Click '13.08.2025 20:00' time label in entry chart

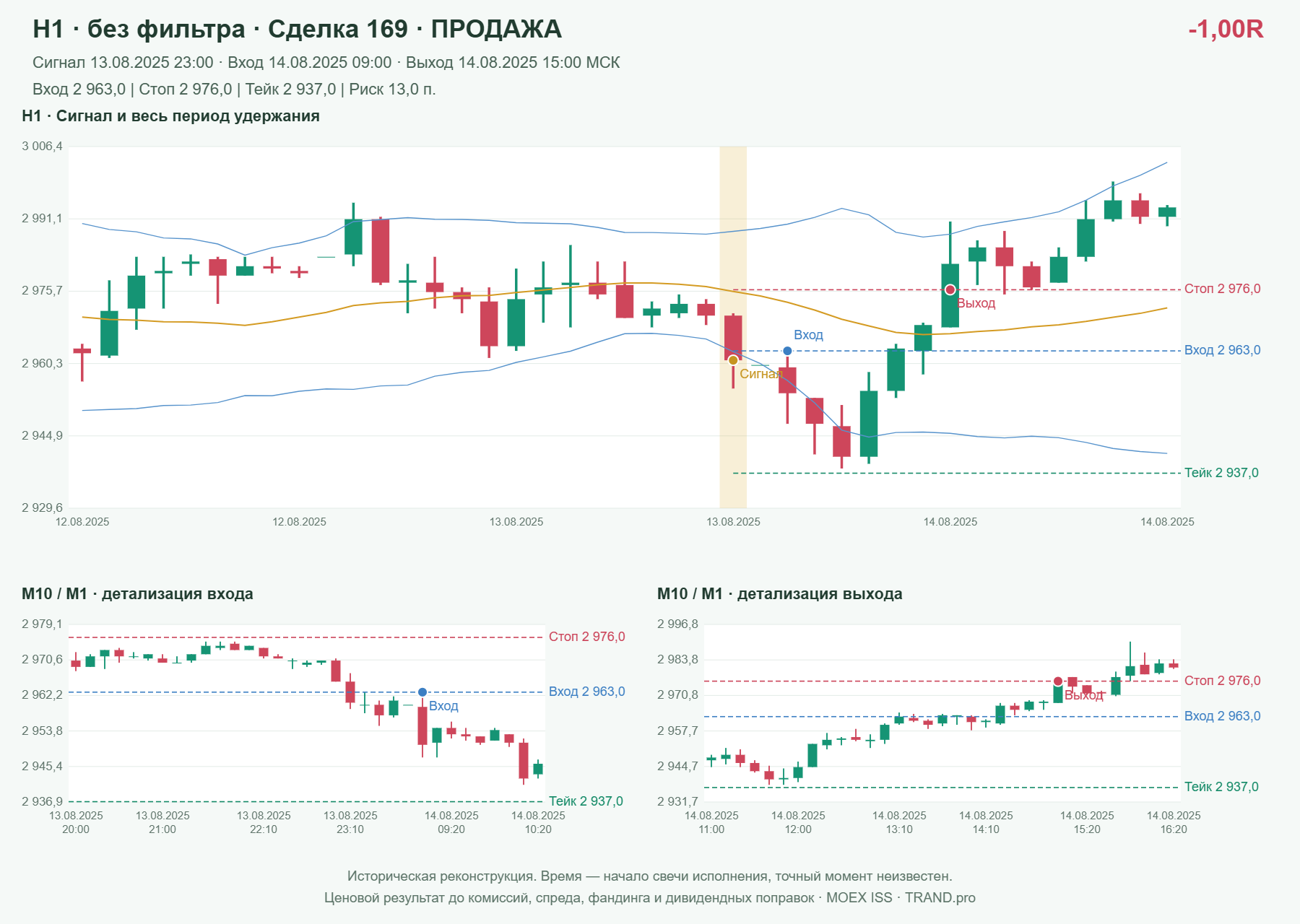(x=76, y=822)
